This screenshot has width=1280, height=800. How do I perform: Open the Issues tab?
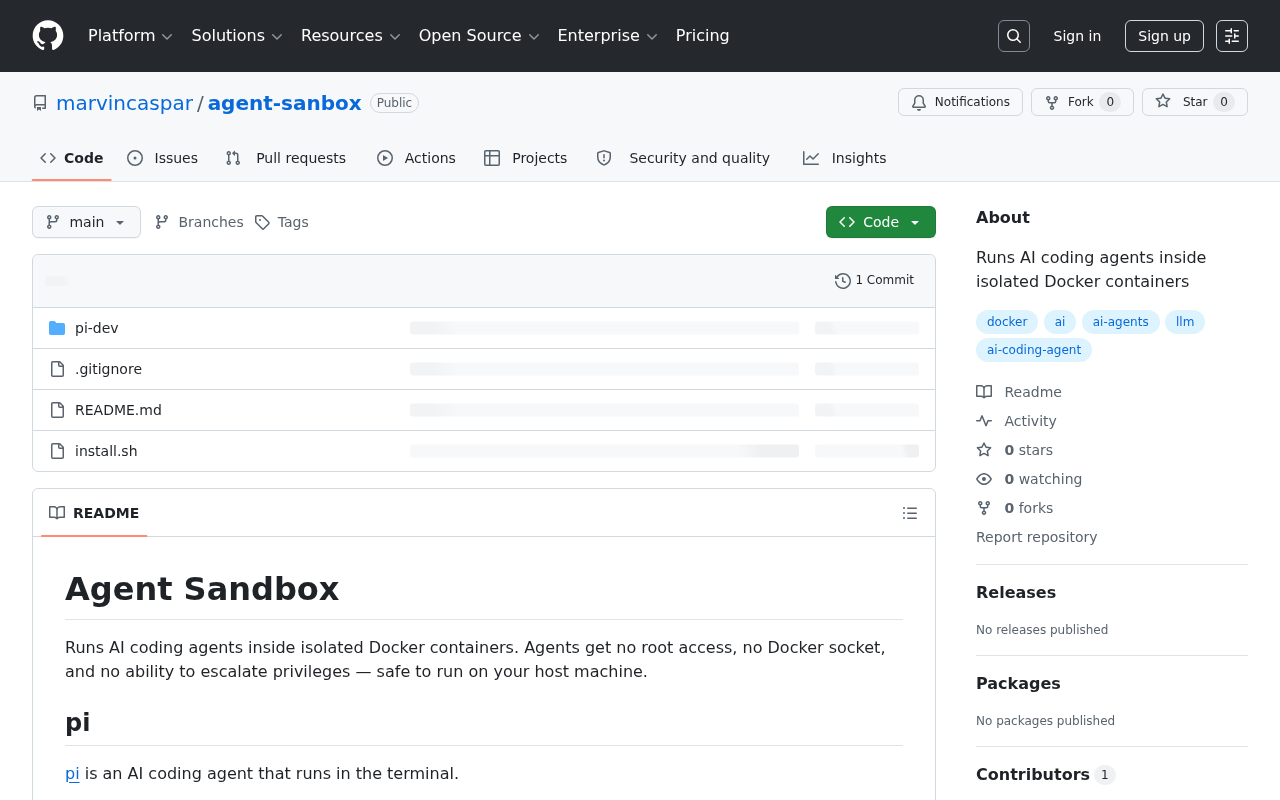[163, 158]
